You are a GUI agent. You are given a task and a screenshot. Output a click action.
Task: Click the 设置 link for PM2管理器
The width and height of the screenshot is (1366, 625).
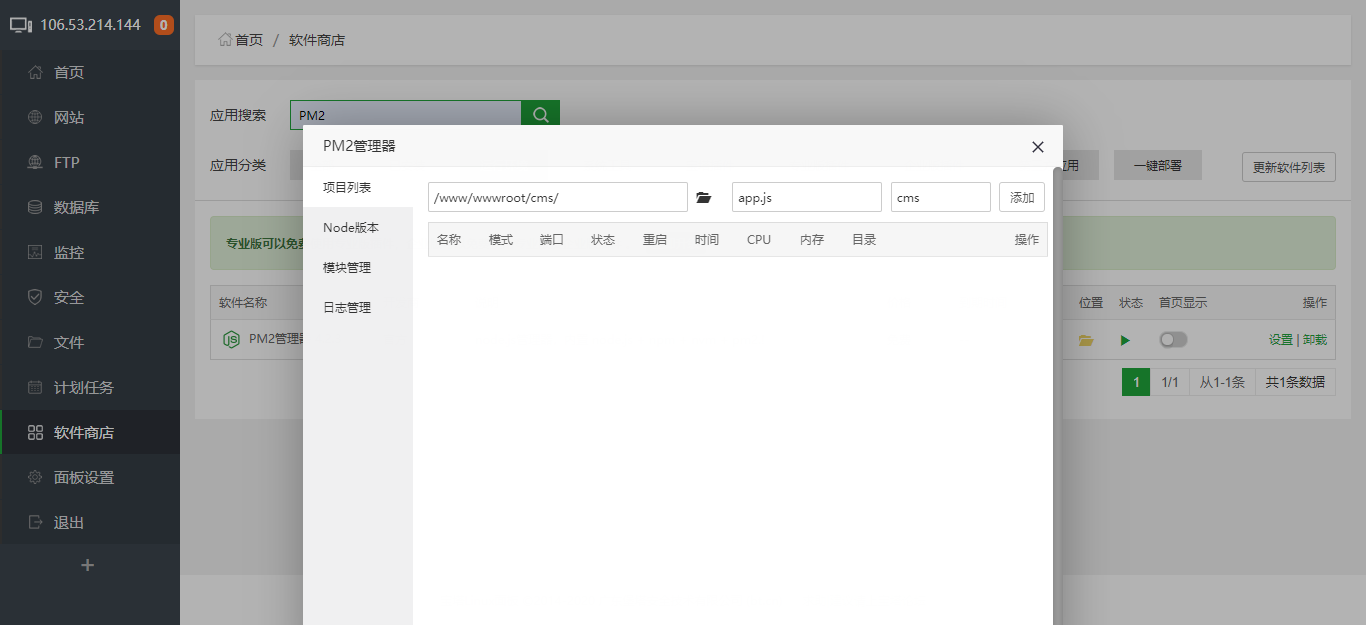point(1280,340)
